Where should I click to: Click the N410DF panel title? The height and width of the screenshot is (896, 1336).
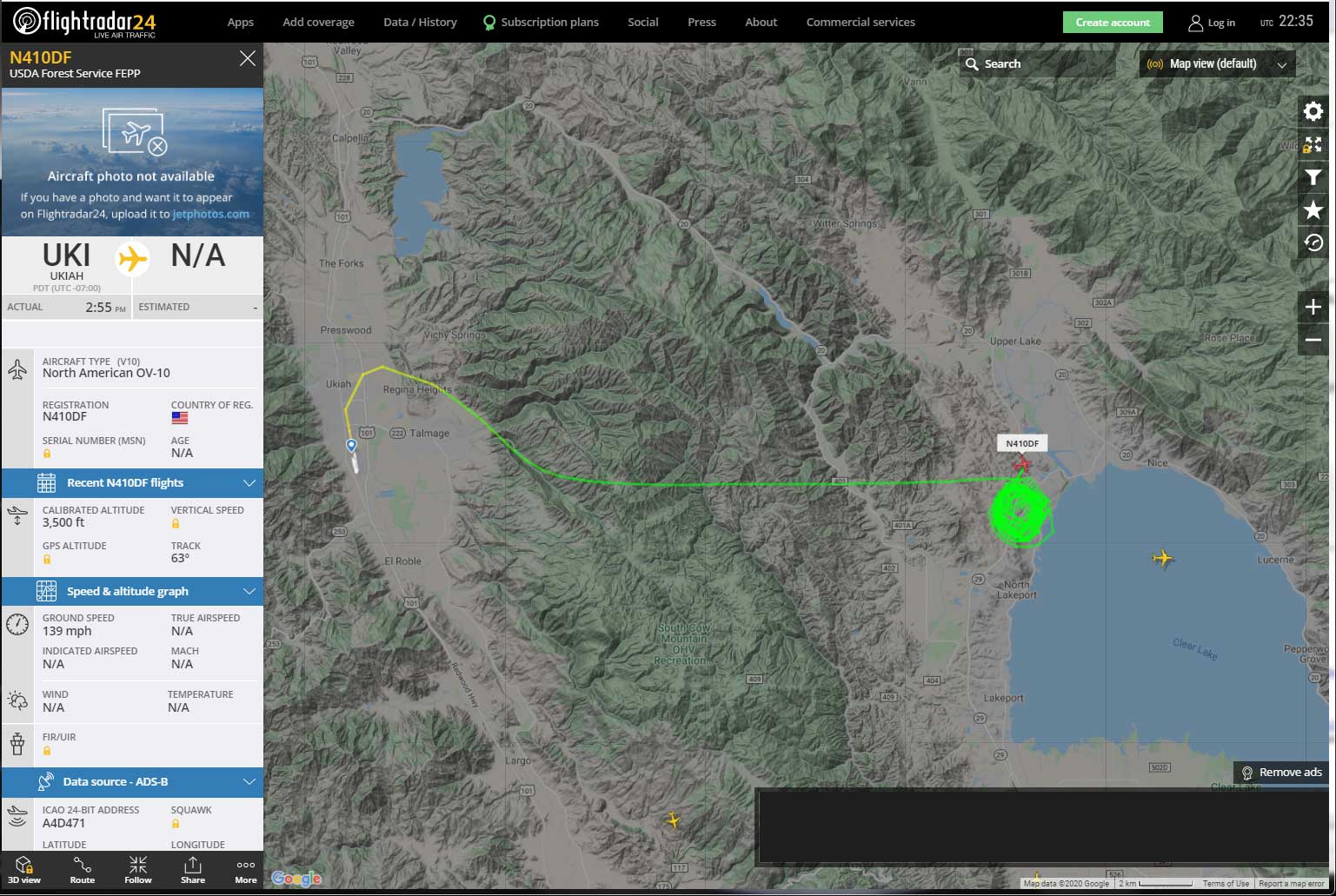pos(41,57)
